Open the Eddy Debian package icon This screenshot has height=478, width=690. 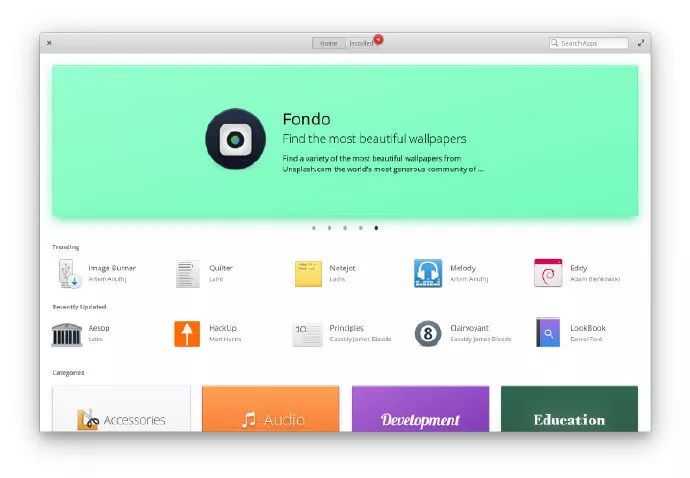pos(548,273)
